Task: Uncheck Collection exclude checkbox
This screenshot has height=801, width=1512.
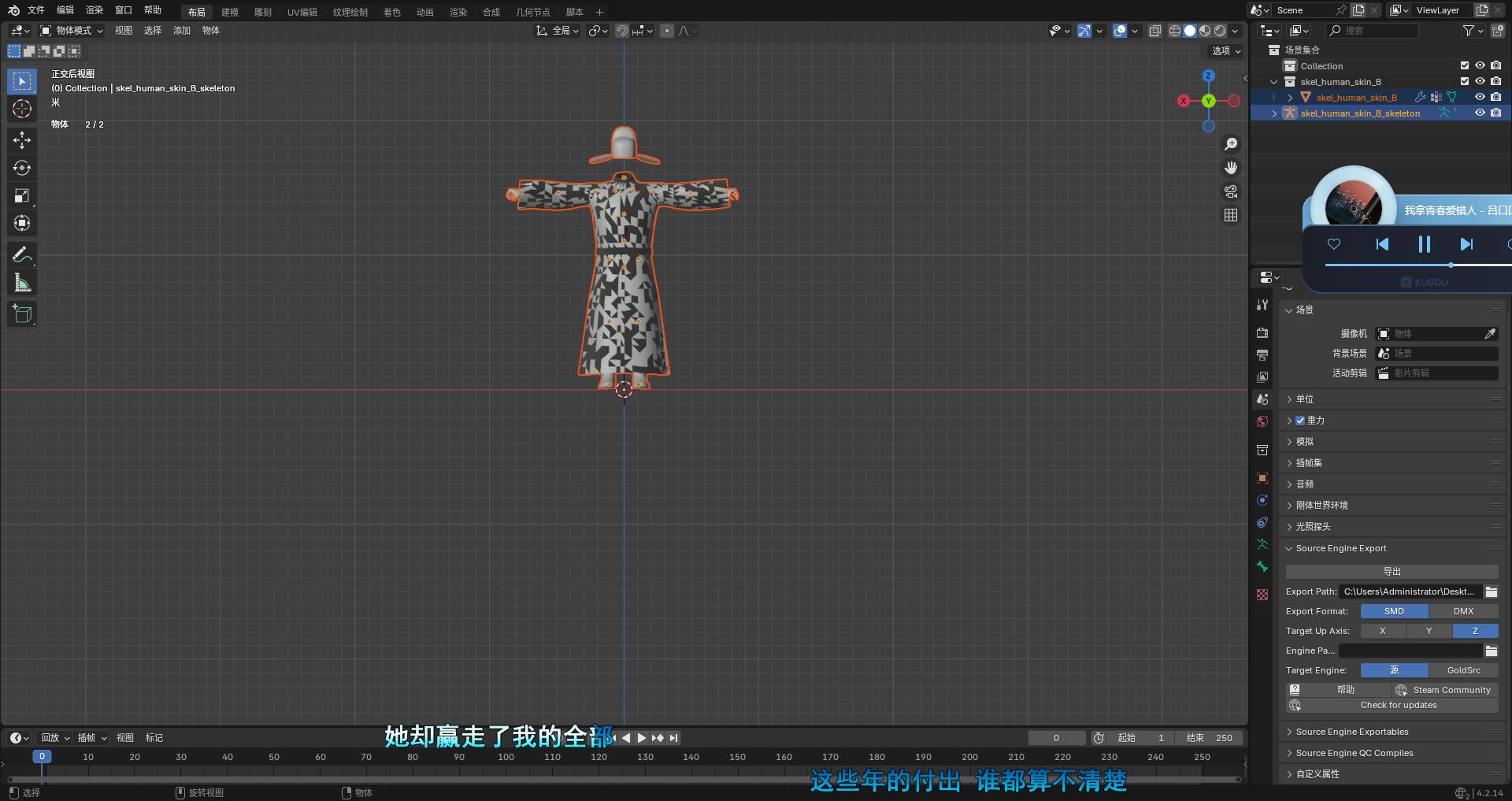Action: (1464, 65)
